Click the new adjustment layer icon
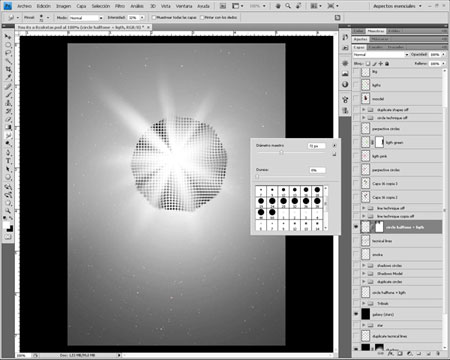Image resolution: width=450 pixels, height=360 pixels. (410, 354)
